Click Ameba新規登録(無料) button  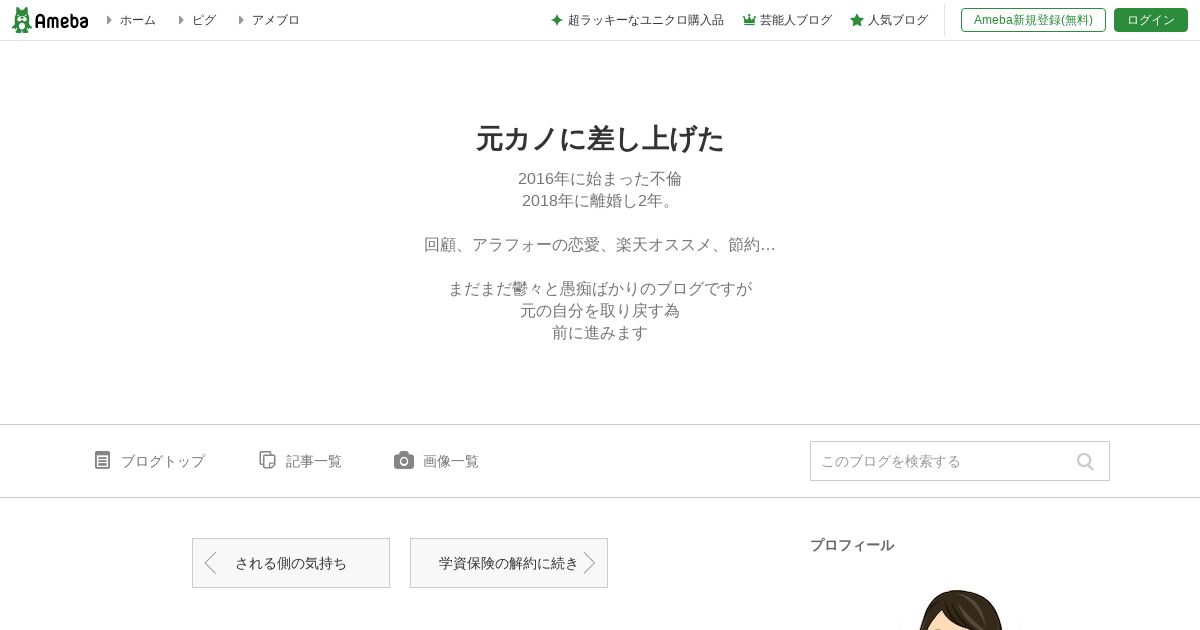click(1033, 20)
